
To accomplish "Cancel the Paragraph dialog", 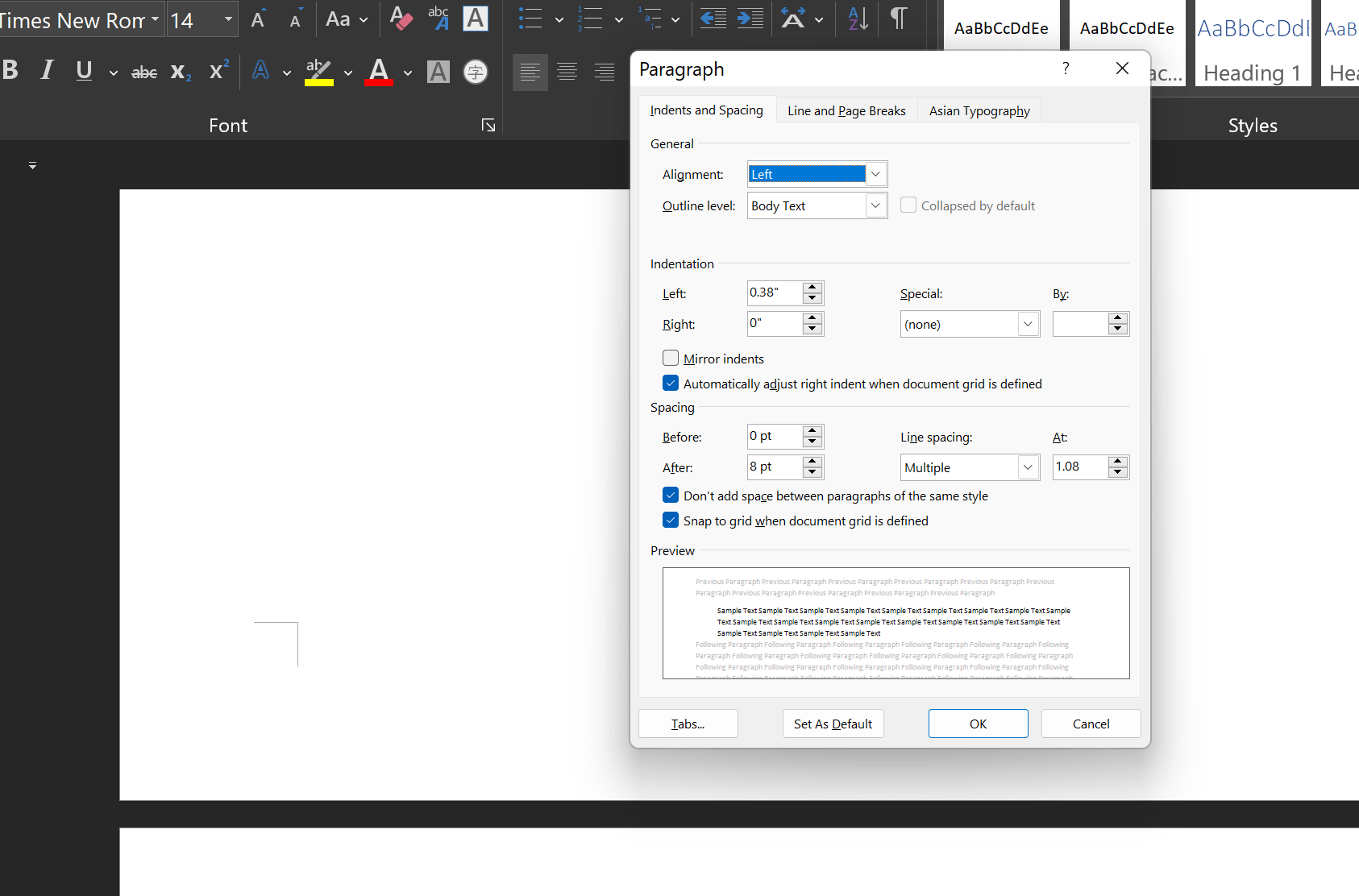I will 1091,724.
